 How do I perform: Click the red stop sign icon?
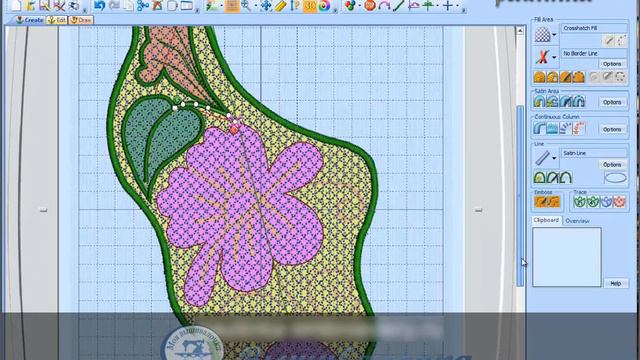[x=370, y=5]
